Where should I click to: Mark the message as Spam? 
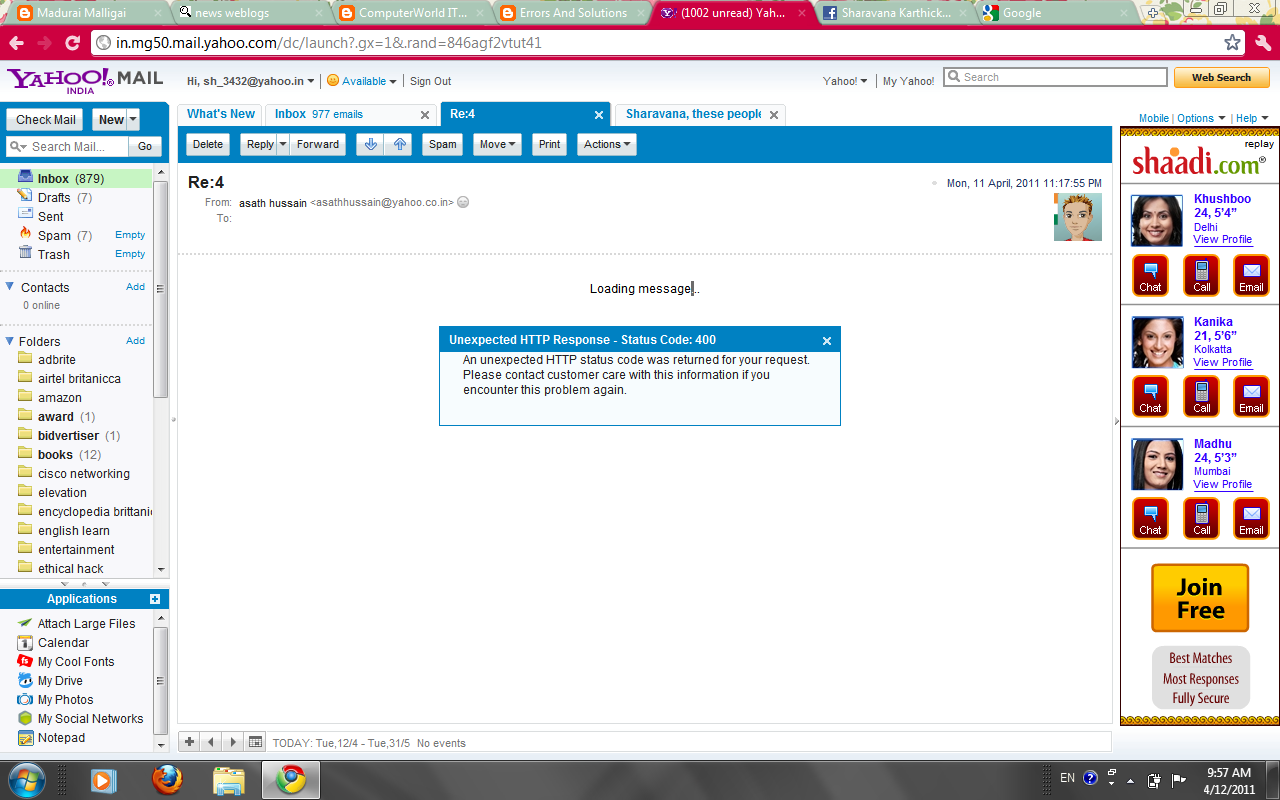click(x=443, y=144)
